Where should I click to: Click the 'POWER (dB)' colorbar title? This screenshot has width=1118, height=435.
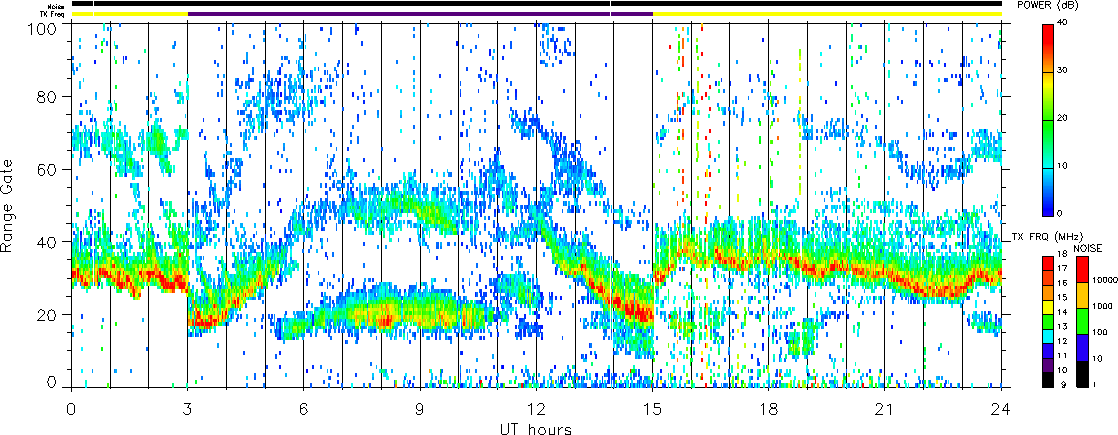[x=1047, y=5]
